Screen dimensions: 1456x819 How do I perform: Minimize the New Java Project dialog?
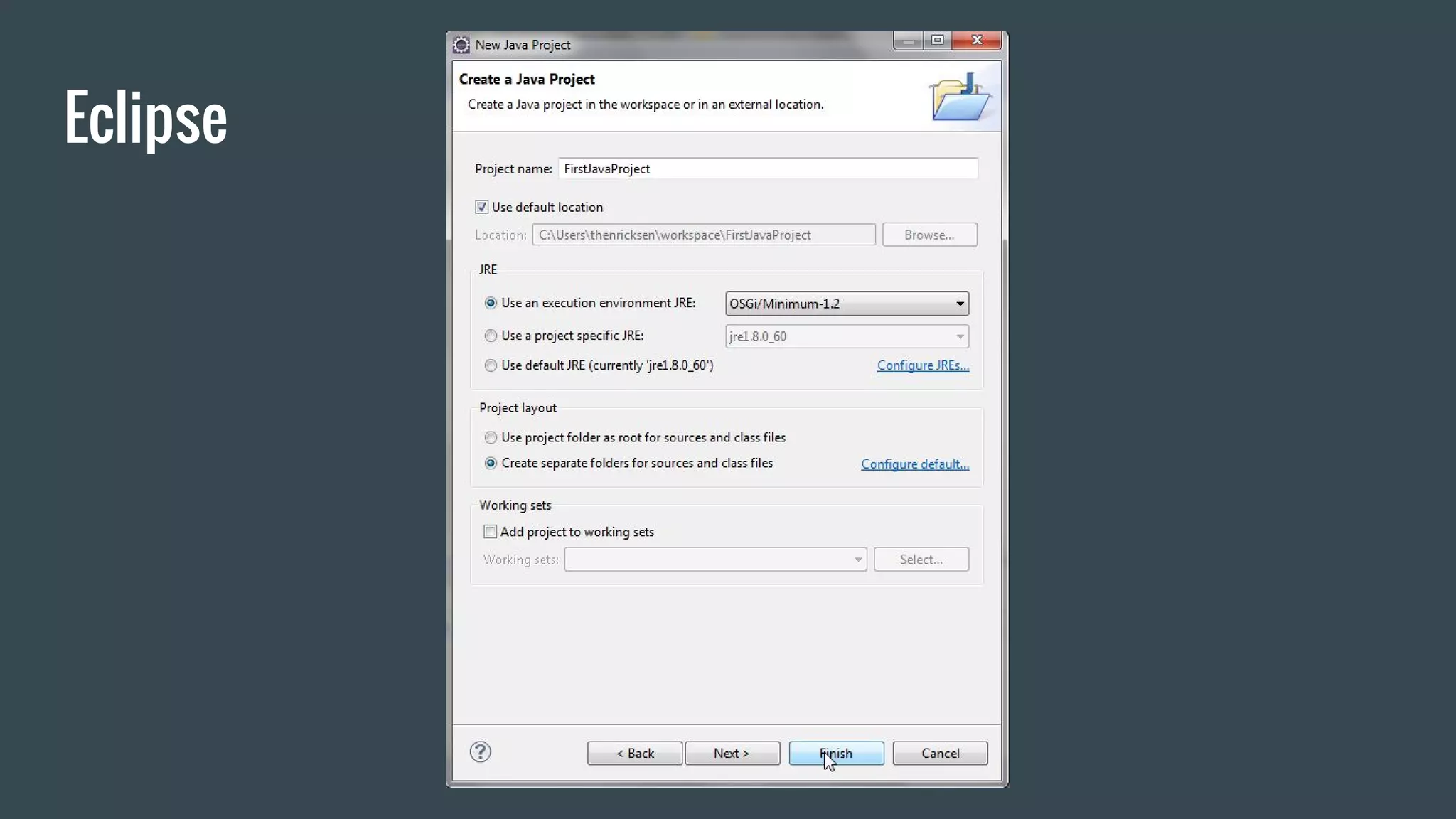click(x=908, y=41)
